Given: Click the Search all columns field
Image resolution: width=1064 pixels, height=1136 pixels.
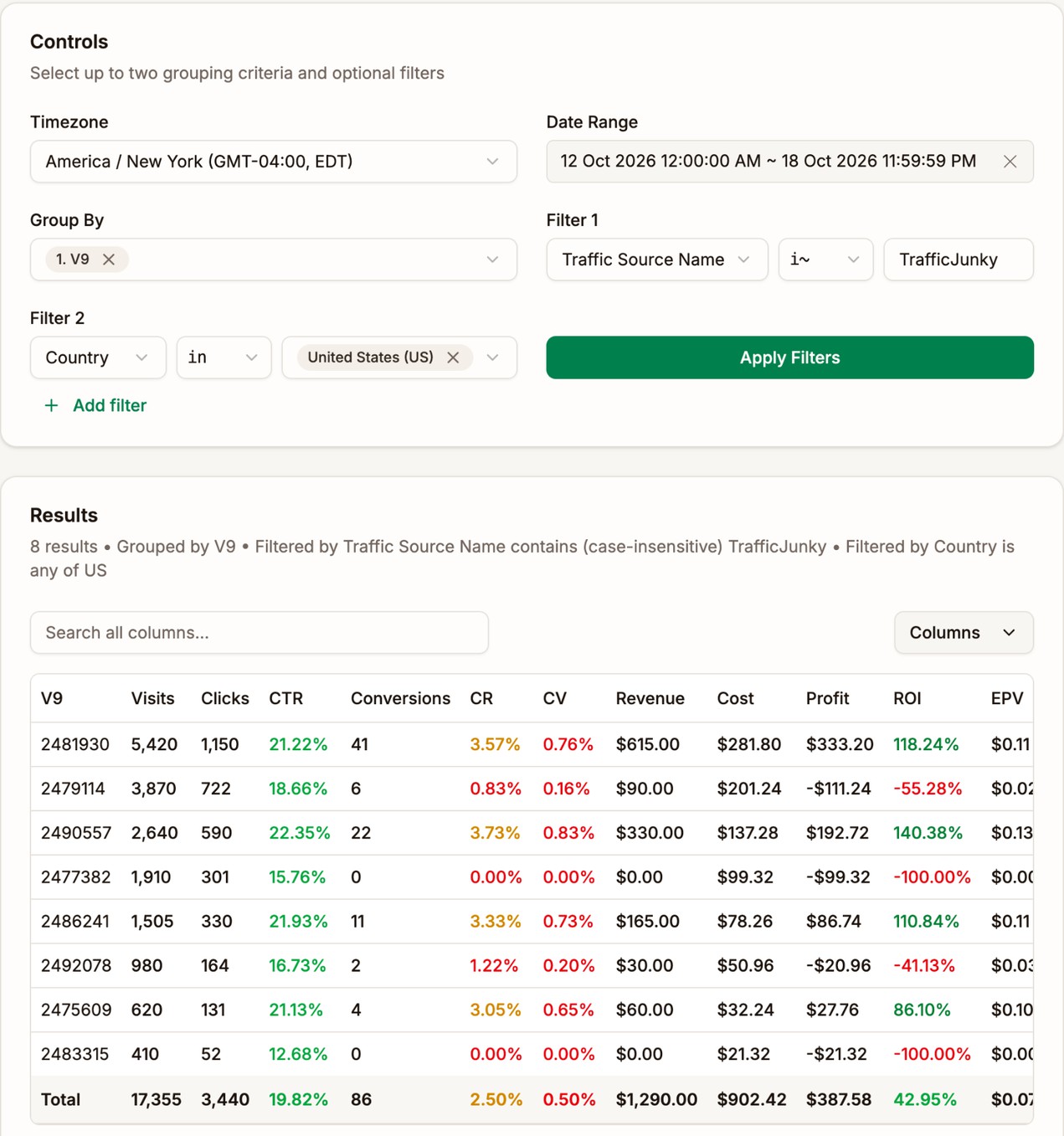Looking at the screenshot, I should (x=260, y=633).
